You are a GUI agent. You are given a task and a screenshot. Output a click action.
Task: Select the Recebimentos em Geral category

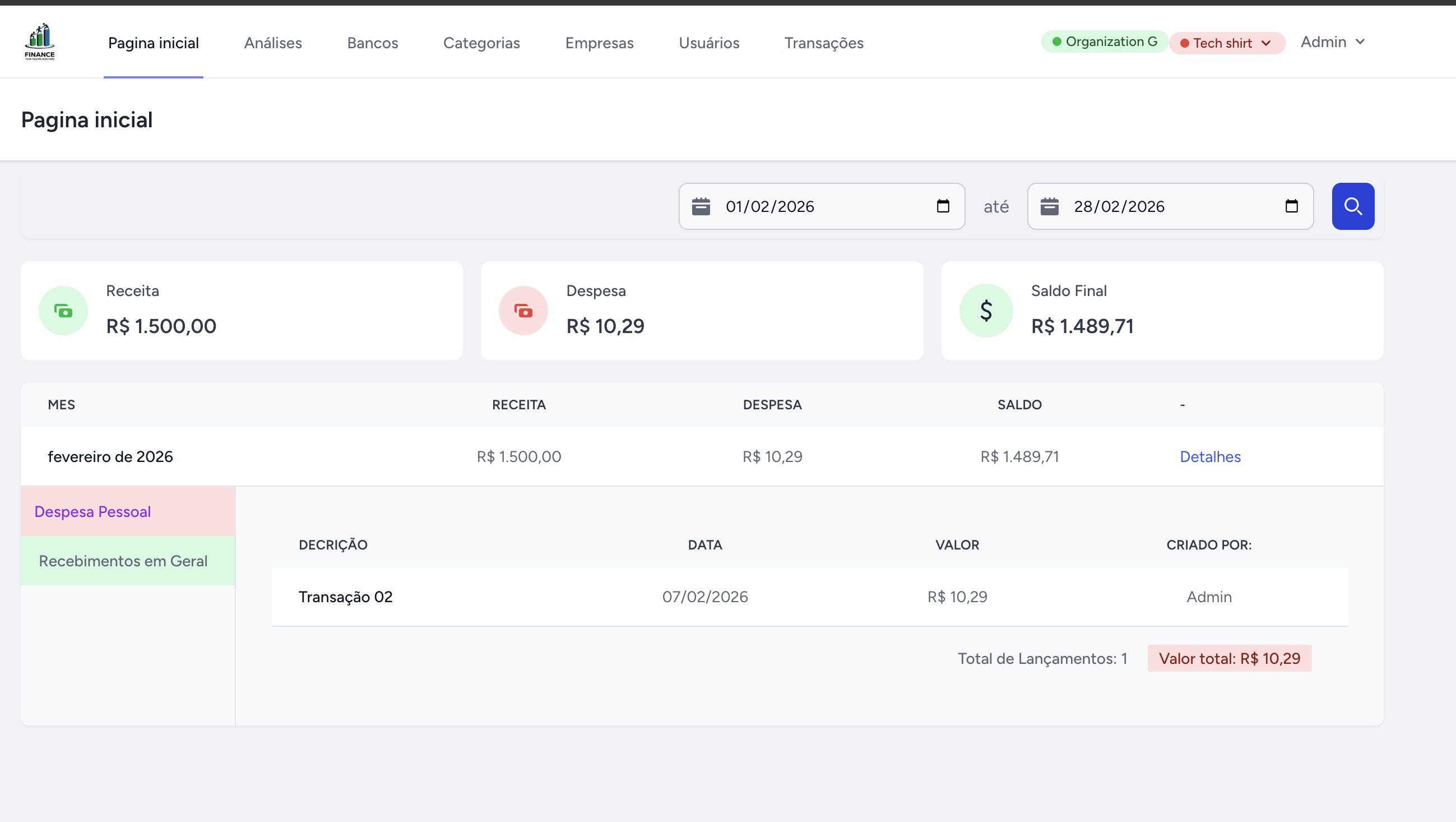pos(128,560)
